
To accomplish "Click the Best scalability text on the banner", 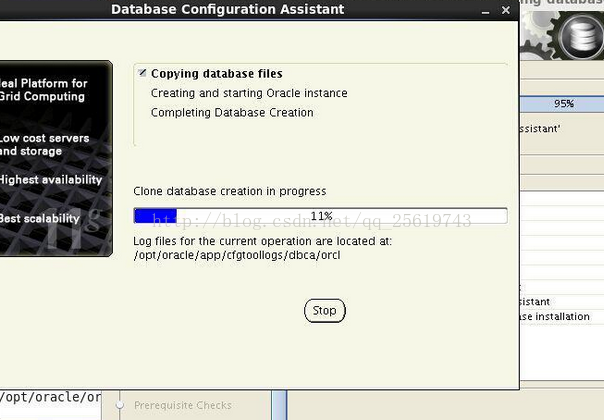I will click(39, 218).
